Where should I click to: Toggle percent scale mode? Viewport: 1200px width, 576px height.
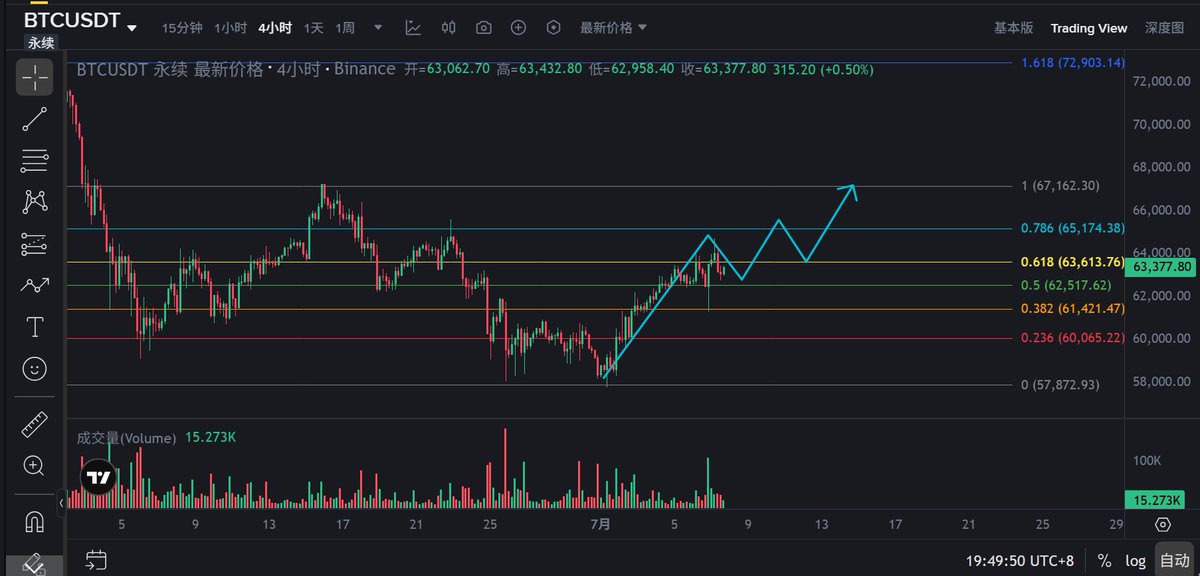[x=1104, y=560]
